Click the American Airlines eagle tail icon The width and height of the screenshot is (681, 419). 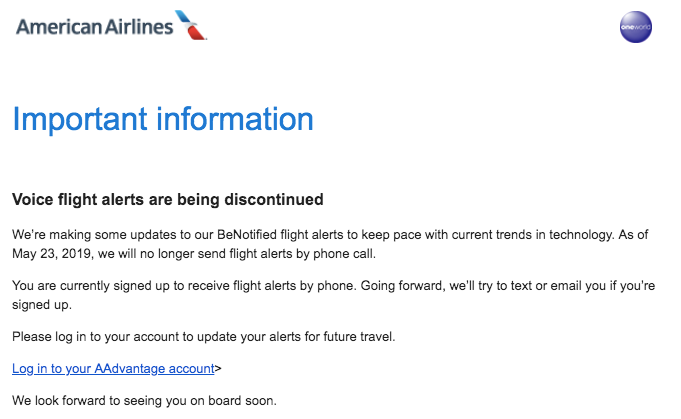191,25
